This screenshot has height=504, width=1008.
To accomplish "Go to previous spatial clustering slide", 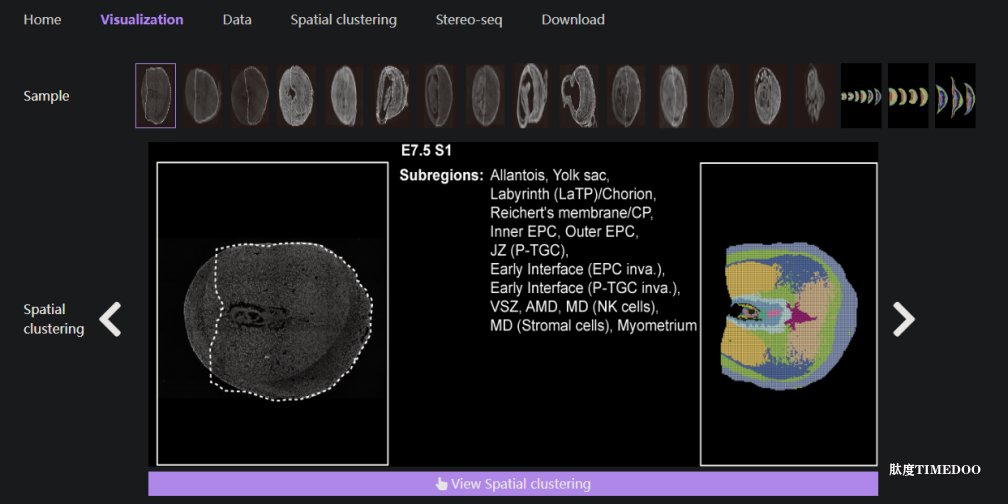I will (110, 320).
